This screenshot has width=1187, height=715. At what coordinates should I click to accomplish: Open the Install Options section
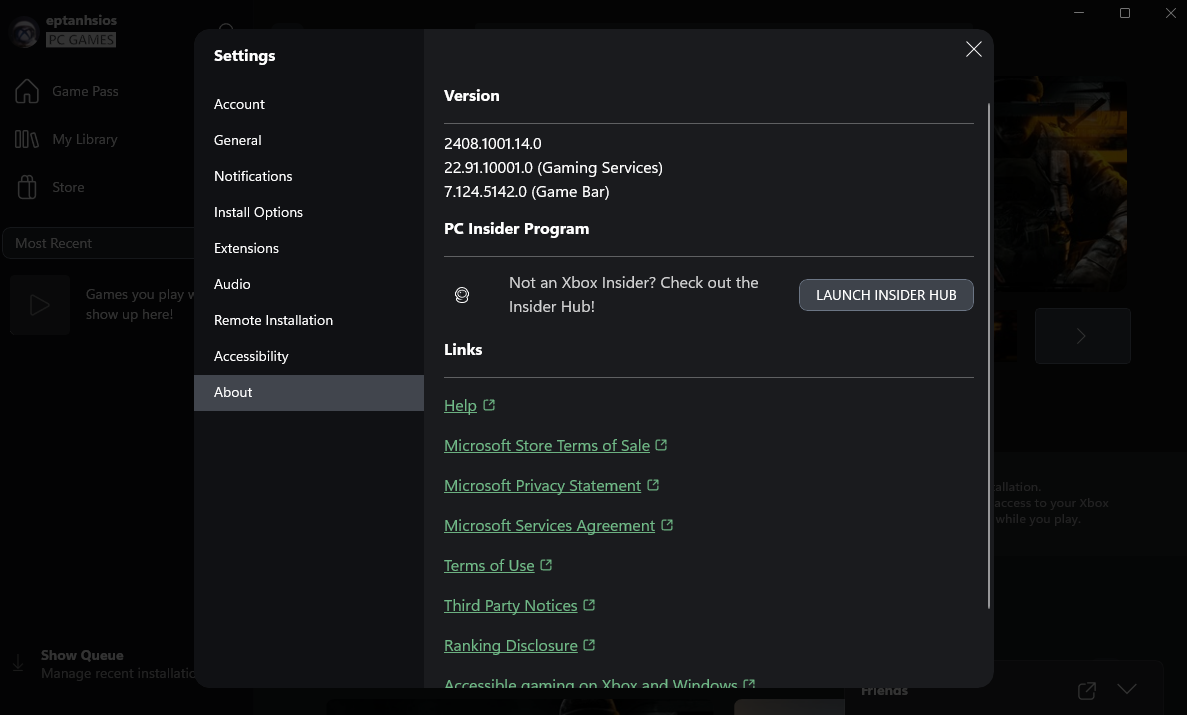[309, 212]
